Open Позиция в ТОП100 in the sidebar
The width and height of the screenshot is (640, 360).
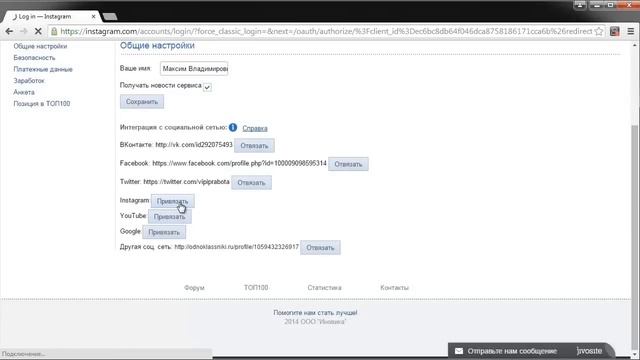point(42,103)
